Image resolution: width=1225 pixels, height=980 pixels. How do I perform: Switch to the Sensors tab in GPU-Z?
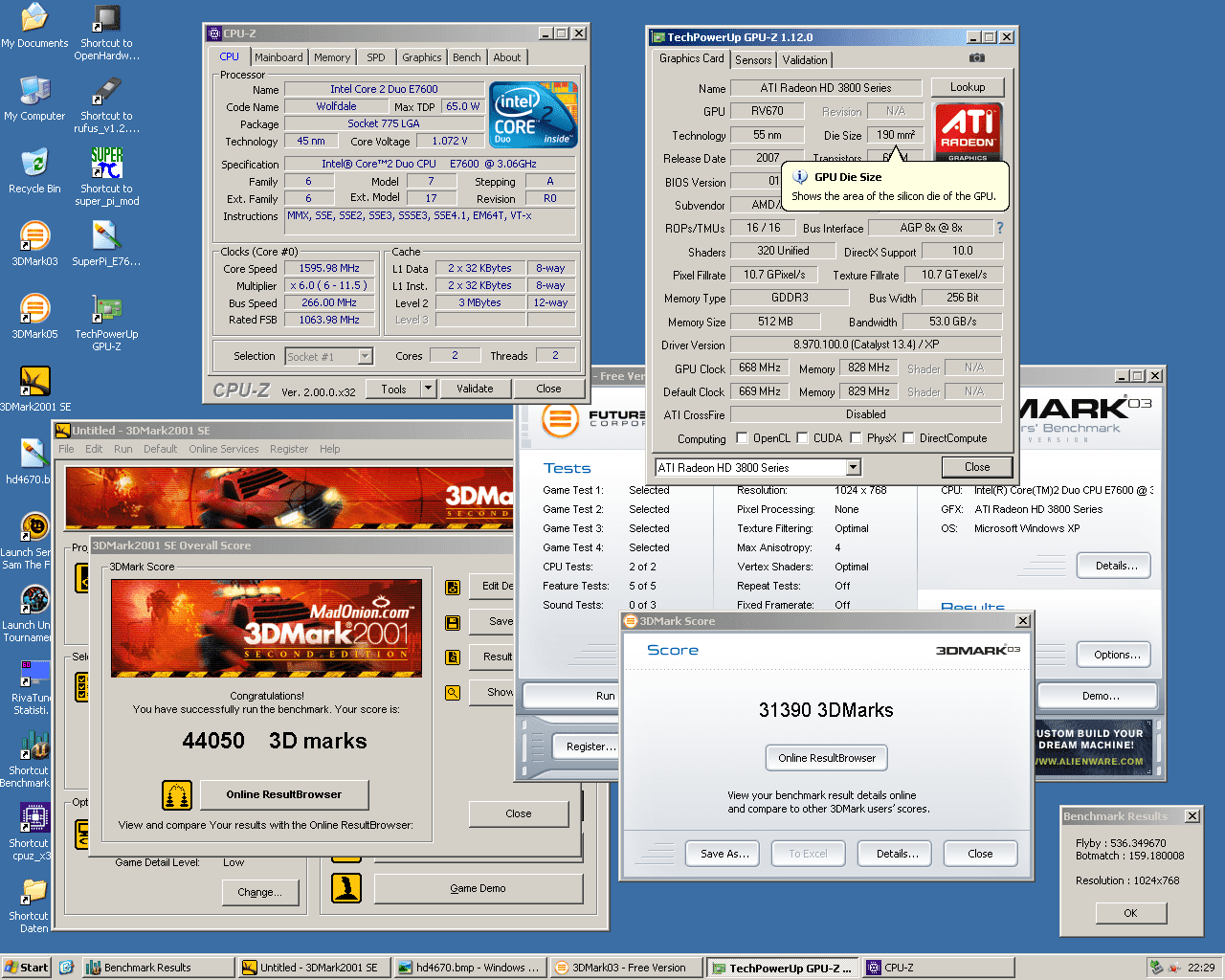point(753,59)
